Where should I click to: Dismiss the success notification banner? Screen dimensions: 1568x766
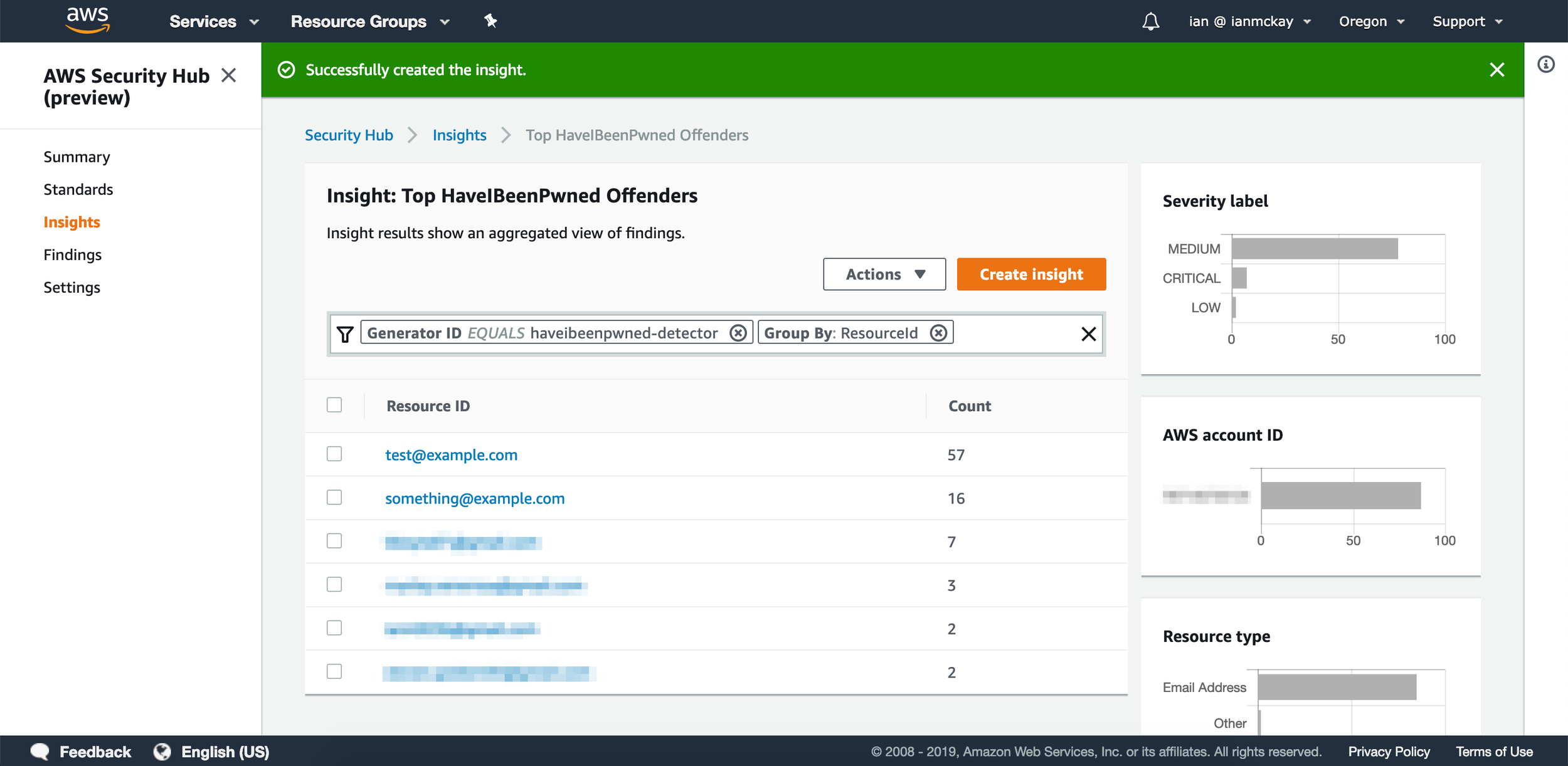(1497, 70)
